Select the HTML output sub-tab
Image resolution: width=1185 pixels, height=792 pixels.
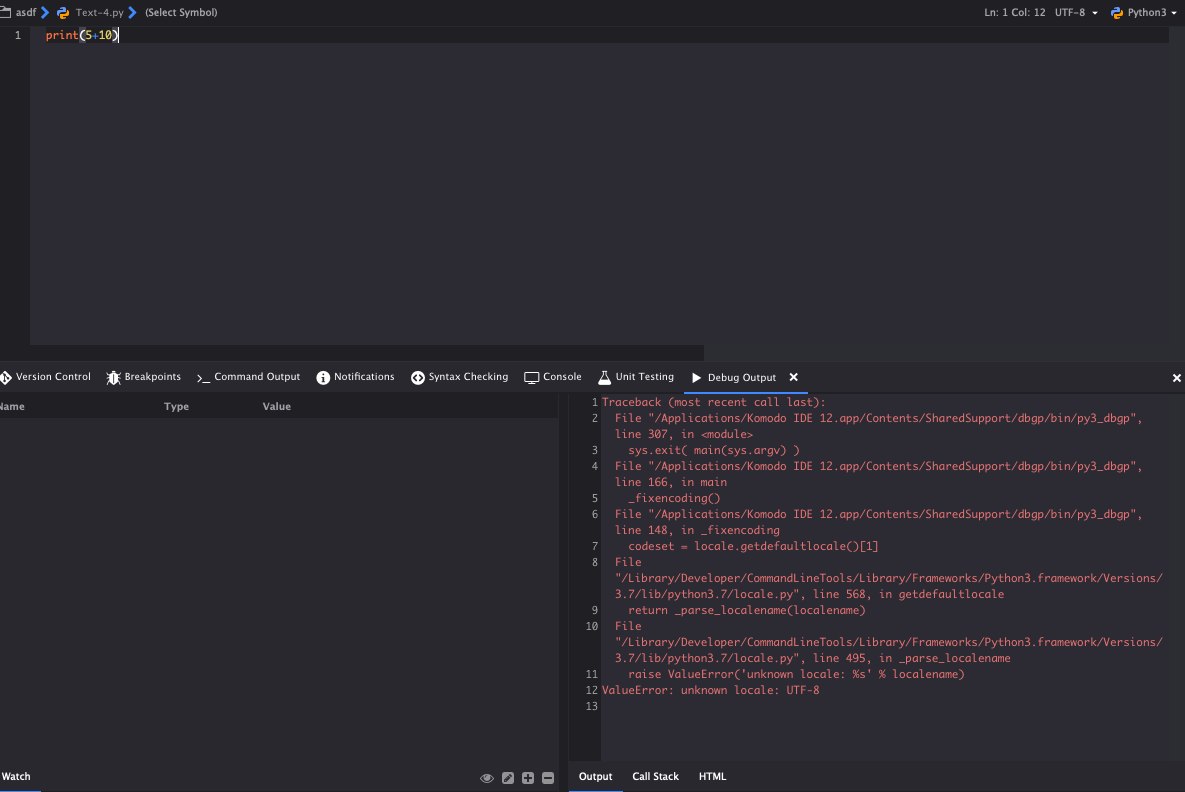pos(712,777)
